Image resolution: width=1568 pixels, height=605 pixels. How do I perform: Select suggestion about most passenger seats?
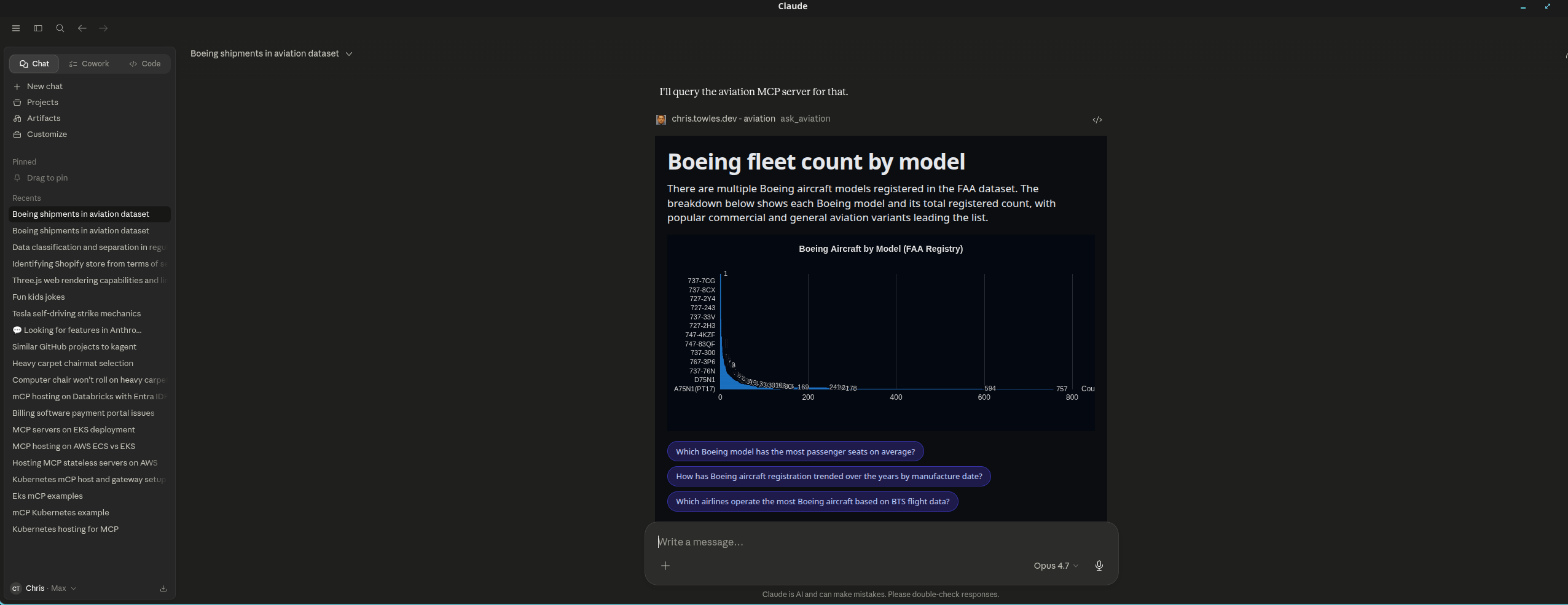[795, 451]
